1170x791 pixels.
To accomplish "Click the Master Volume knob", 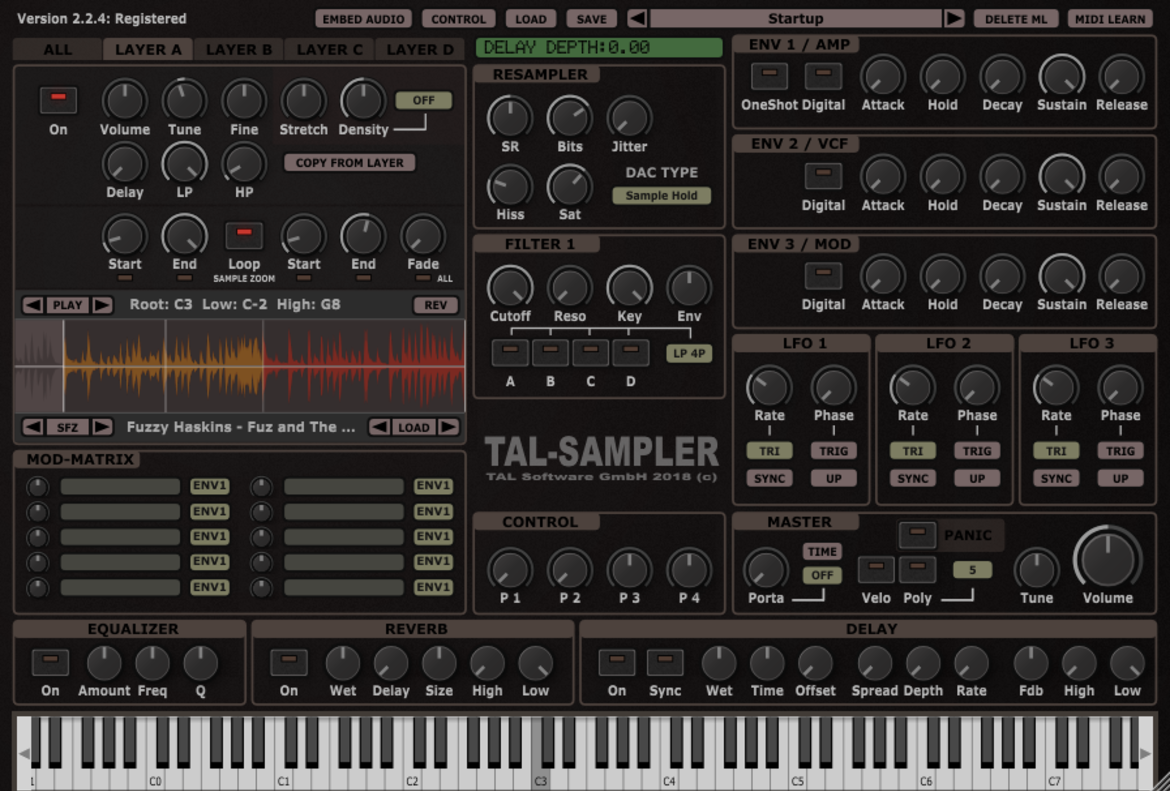I will coord(1108,560).
